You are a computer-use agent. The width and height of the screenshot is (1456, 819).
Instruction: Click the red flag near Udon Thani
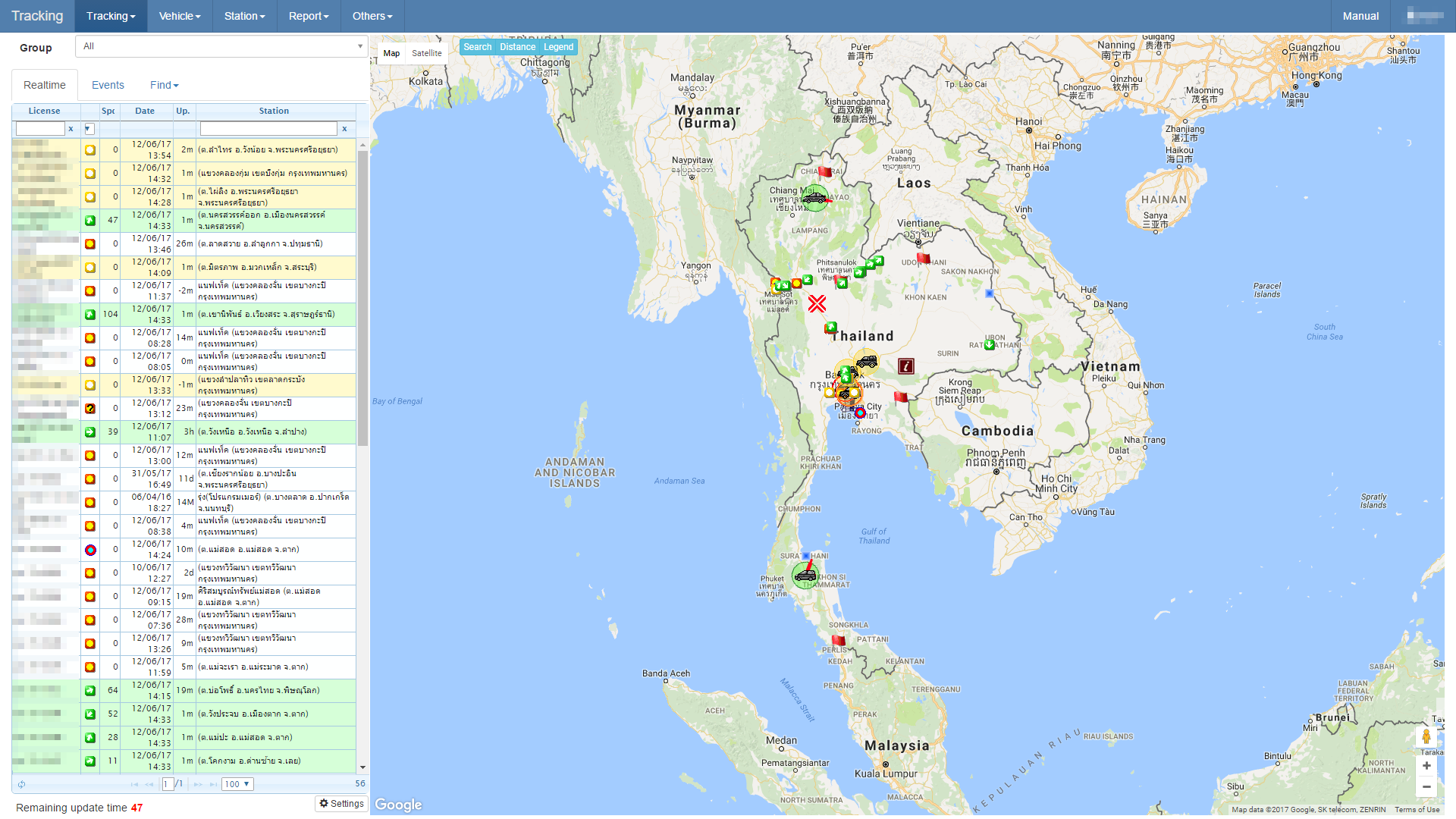(x=923, y=259)
